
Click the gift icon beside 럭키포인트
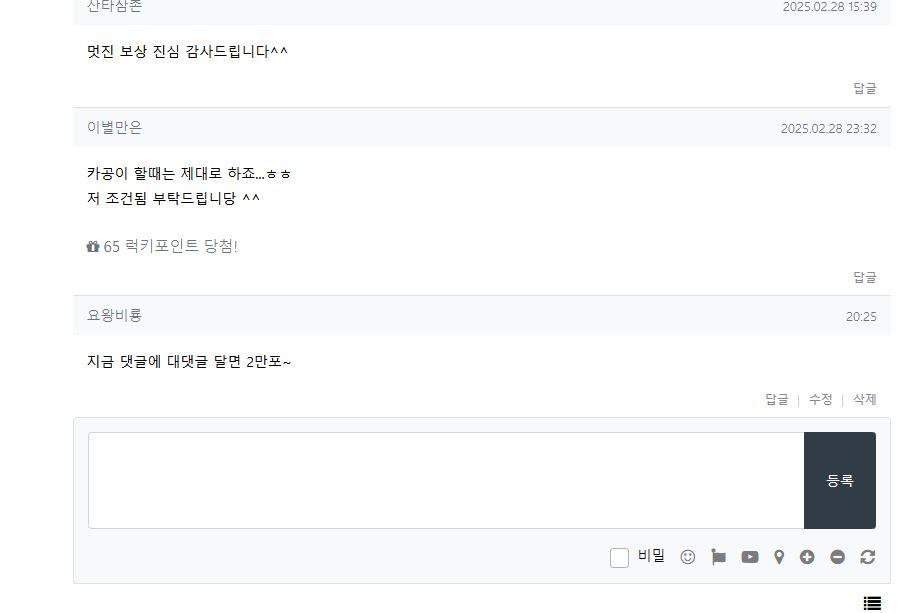click(x=93, y=247)
